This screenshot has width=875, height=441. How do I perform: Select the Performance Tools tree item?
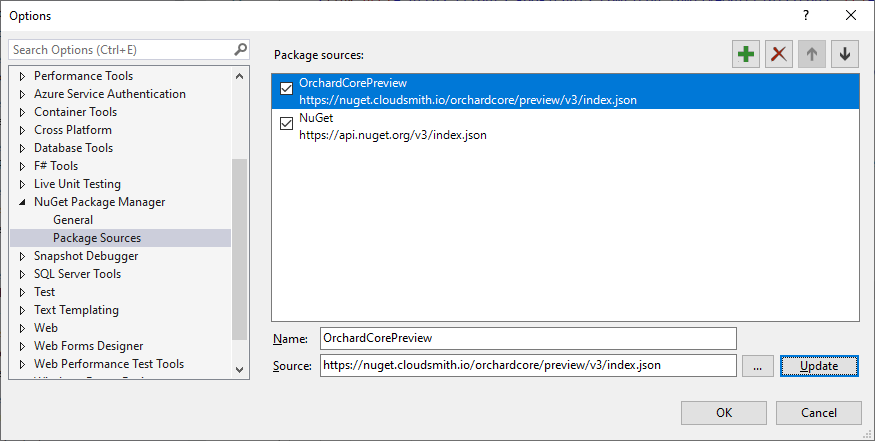coord(84,76)
